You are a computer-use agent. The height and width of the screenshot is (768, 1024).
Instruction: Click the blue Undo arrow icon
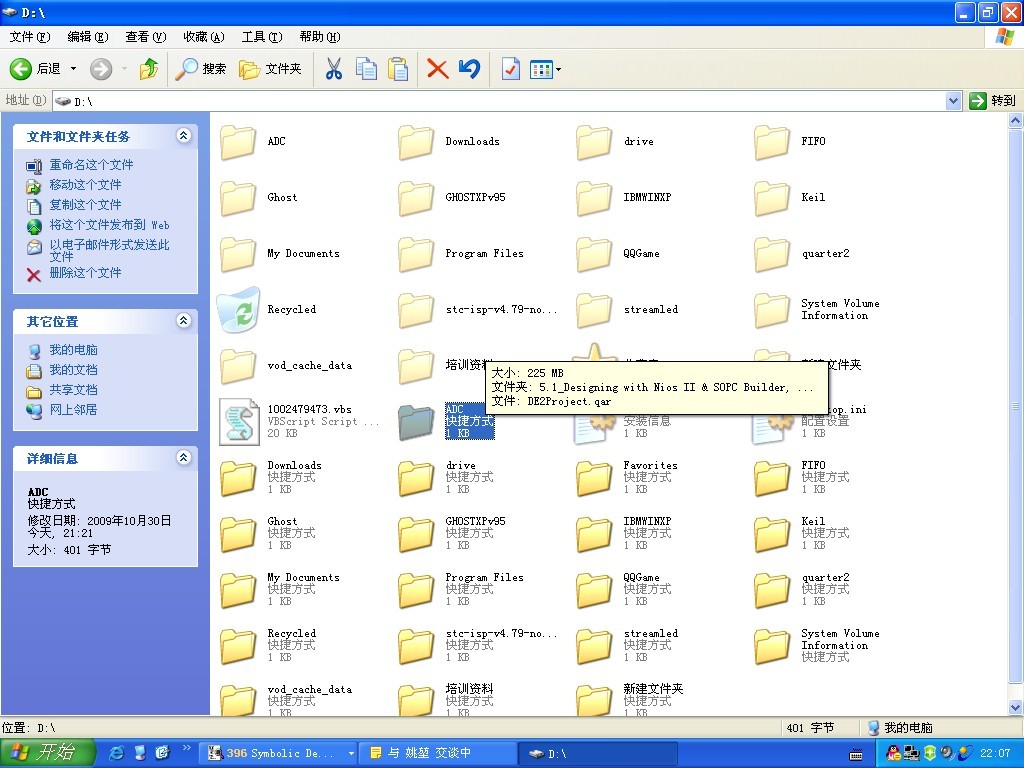tap(469, 69)
